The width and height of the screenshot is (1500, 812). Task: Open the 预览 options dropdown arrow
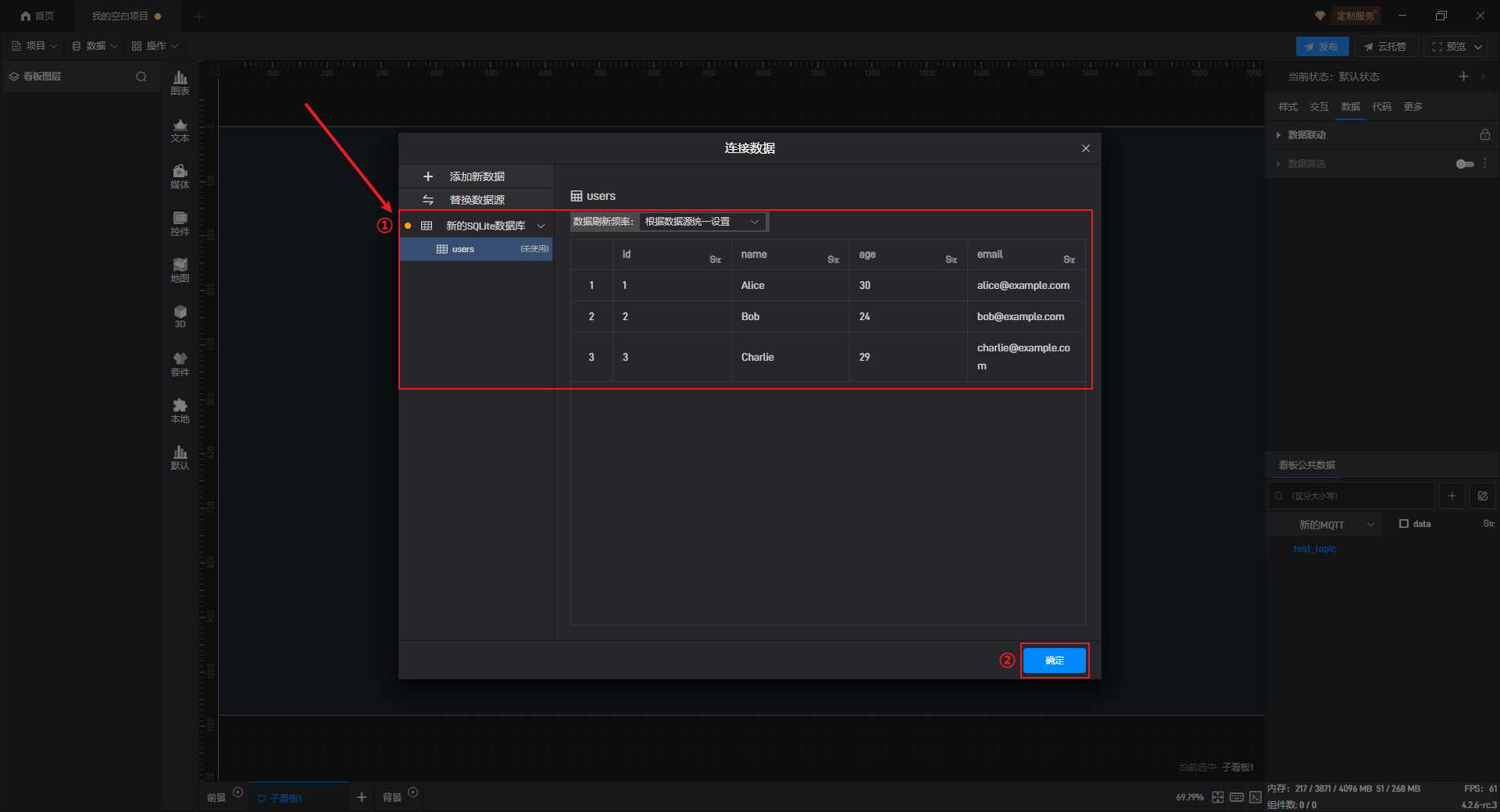click(1477, 47)
